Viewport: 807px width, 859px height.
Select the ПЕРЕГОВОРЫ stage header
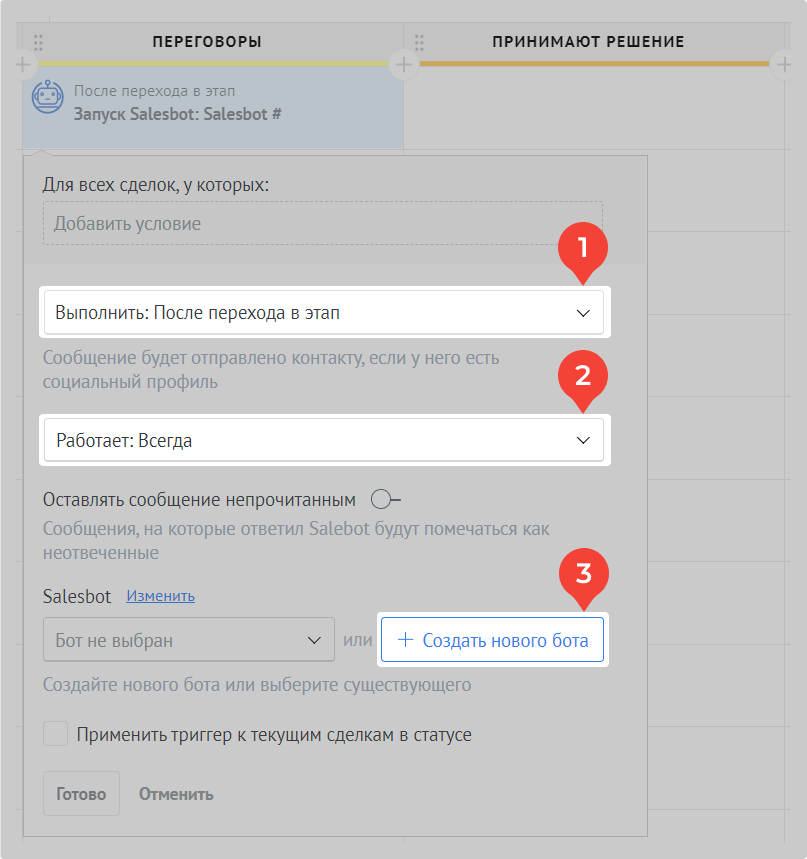[x=207, y=42]
